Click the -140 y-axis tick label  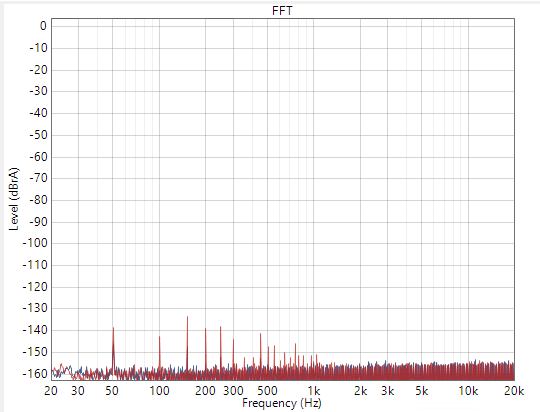click(x=35, y=330)
